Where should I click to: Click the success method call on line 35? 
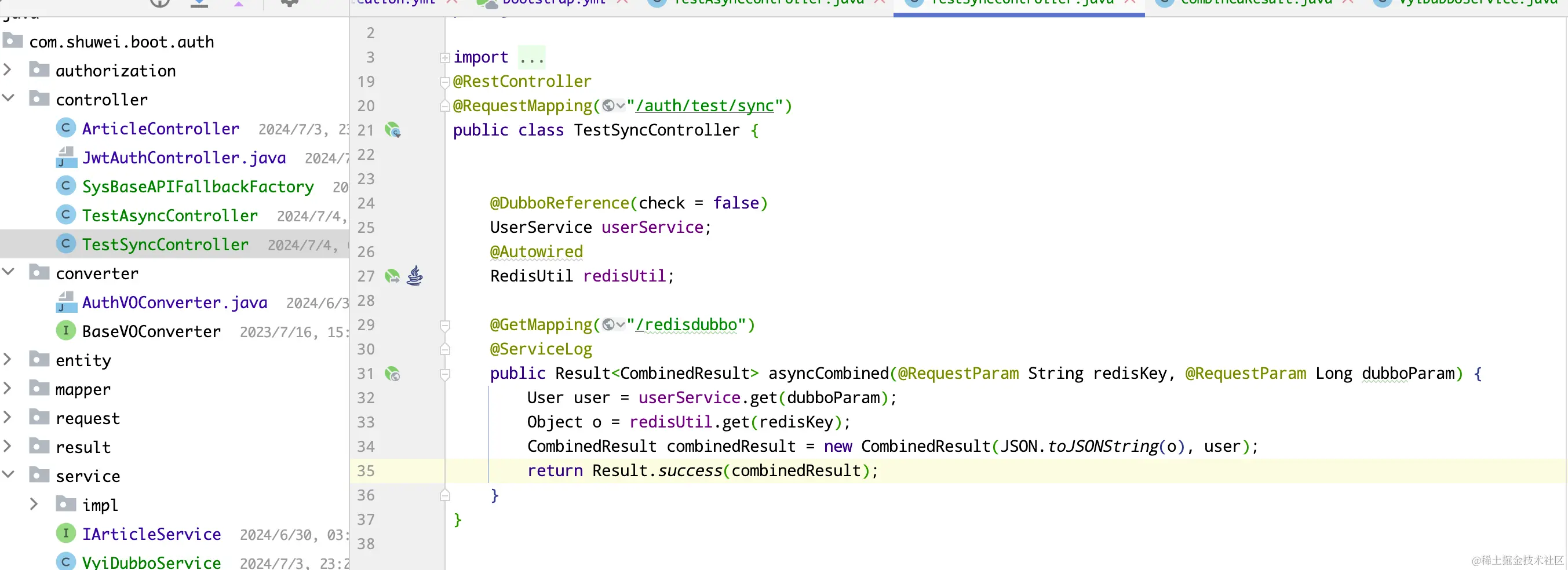(690, 471)
